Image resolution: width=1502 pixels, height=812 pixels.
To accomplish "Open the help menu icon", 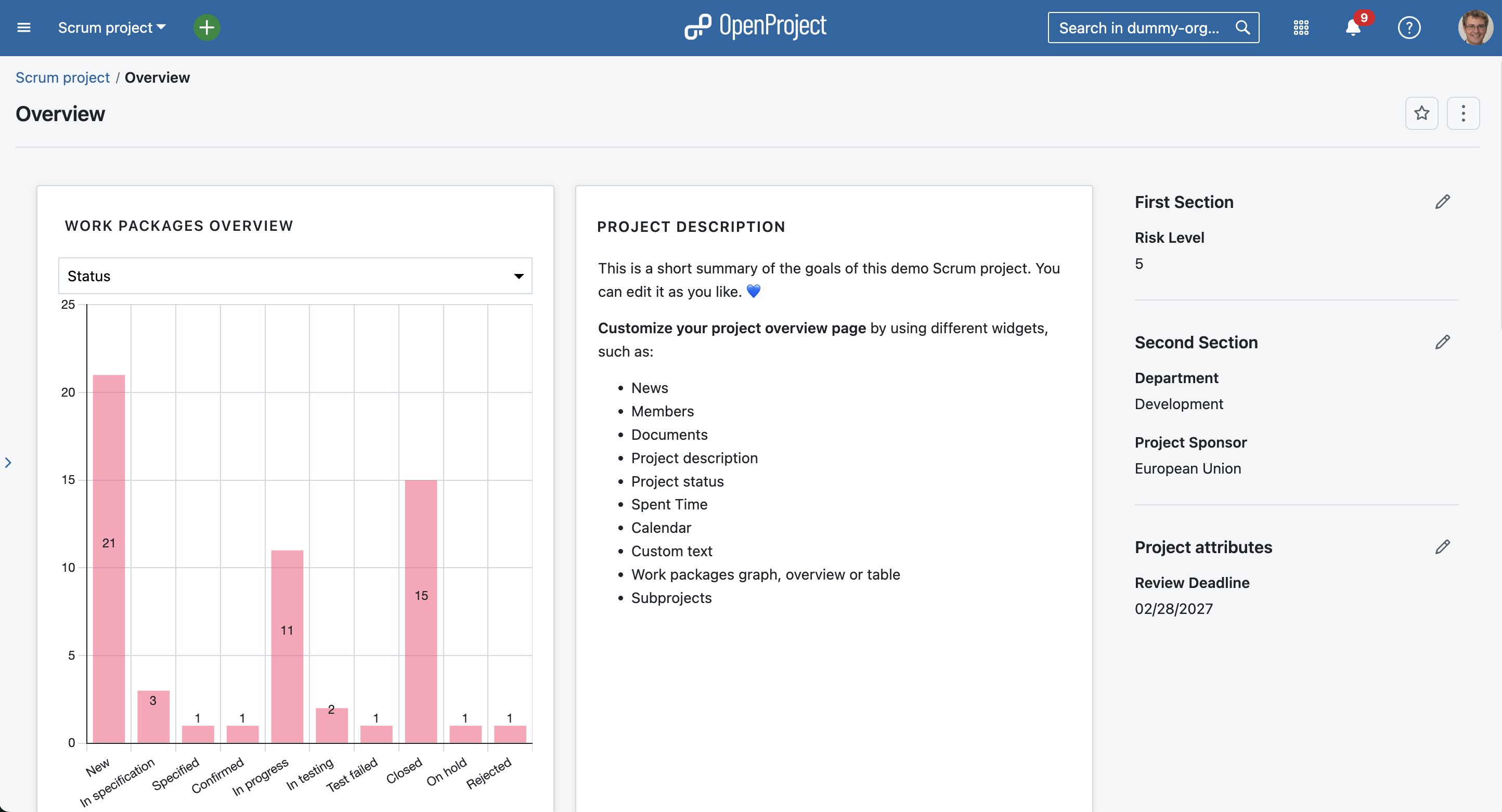I will [1409, 28].
